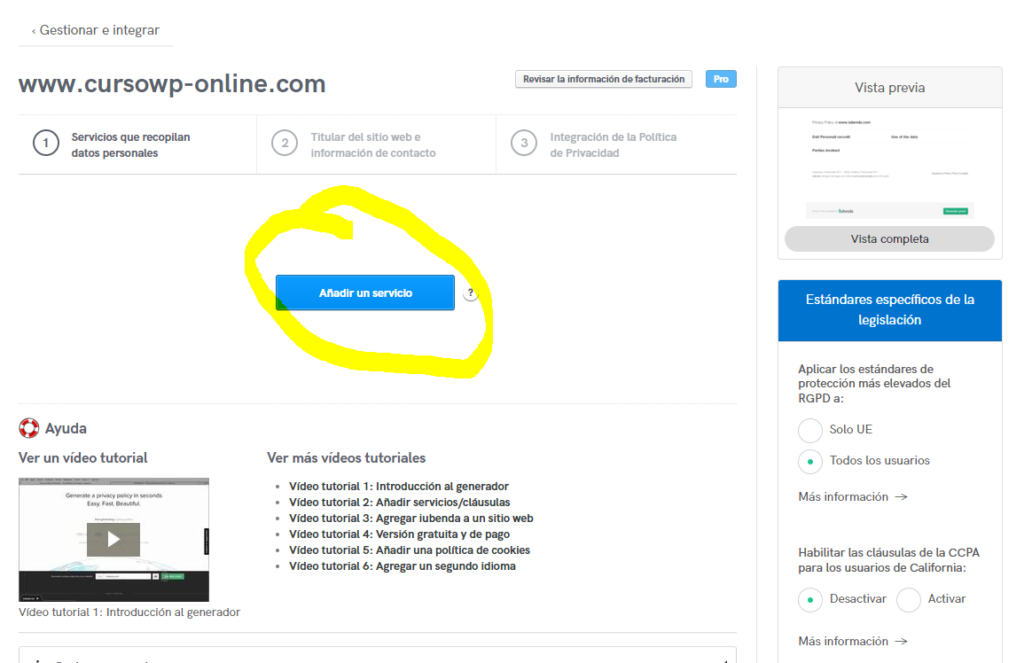1024x663 pixels.
Task: Click the step 3 circle icon
Action: 524,143
